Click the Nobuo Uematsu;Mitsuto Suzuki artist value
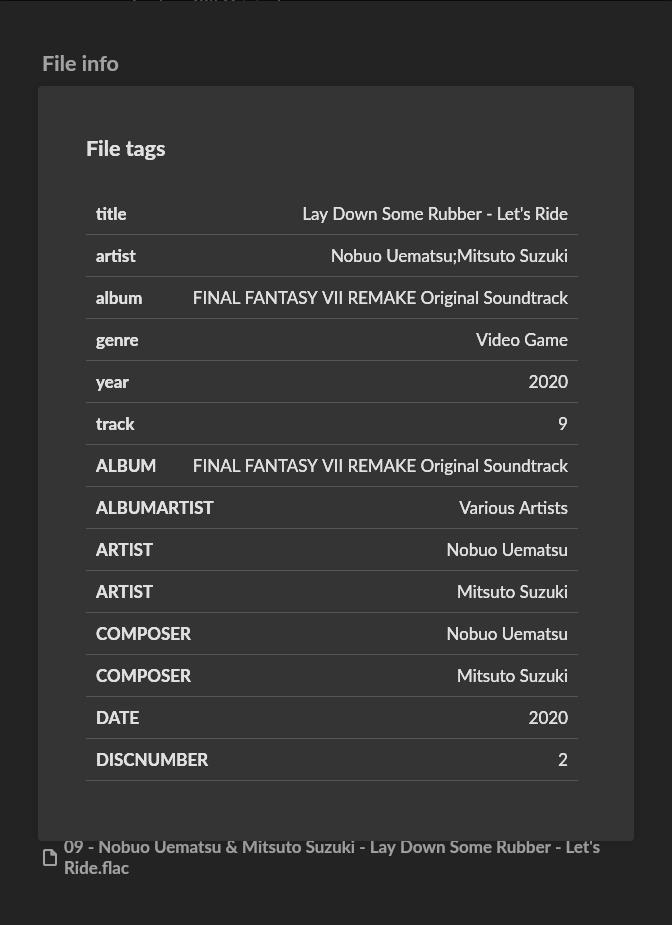Viewport: 672px width, 925px height. tap(449, 256)
